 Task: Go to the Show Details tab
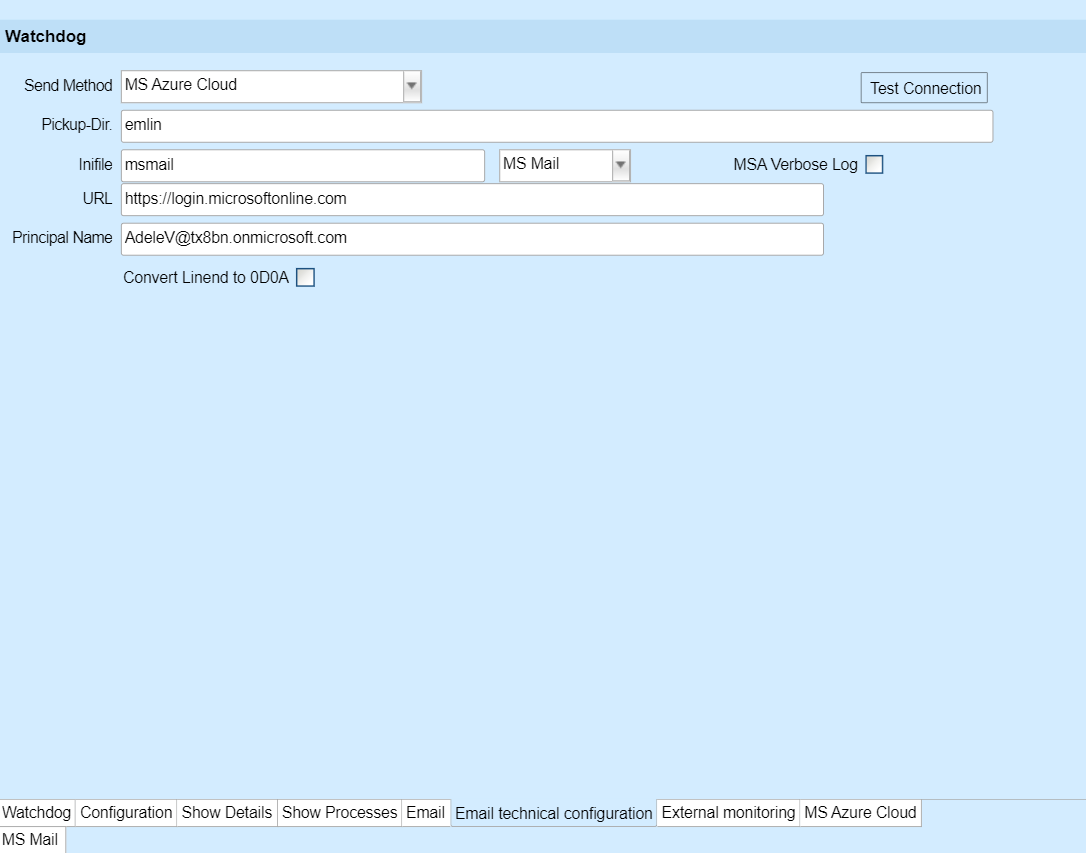pos(226,812)
